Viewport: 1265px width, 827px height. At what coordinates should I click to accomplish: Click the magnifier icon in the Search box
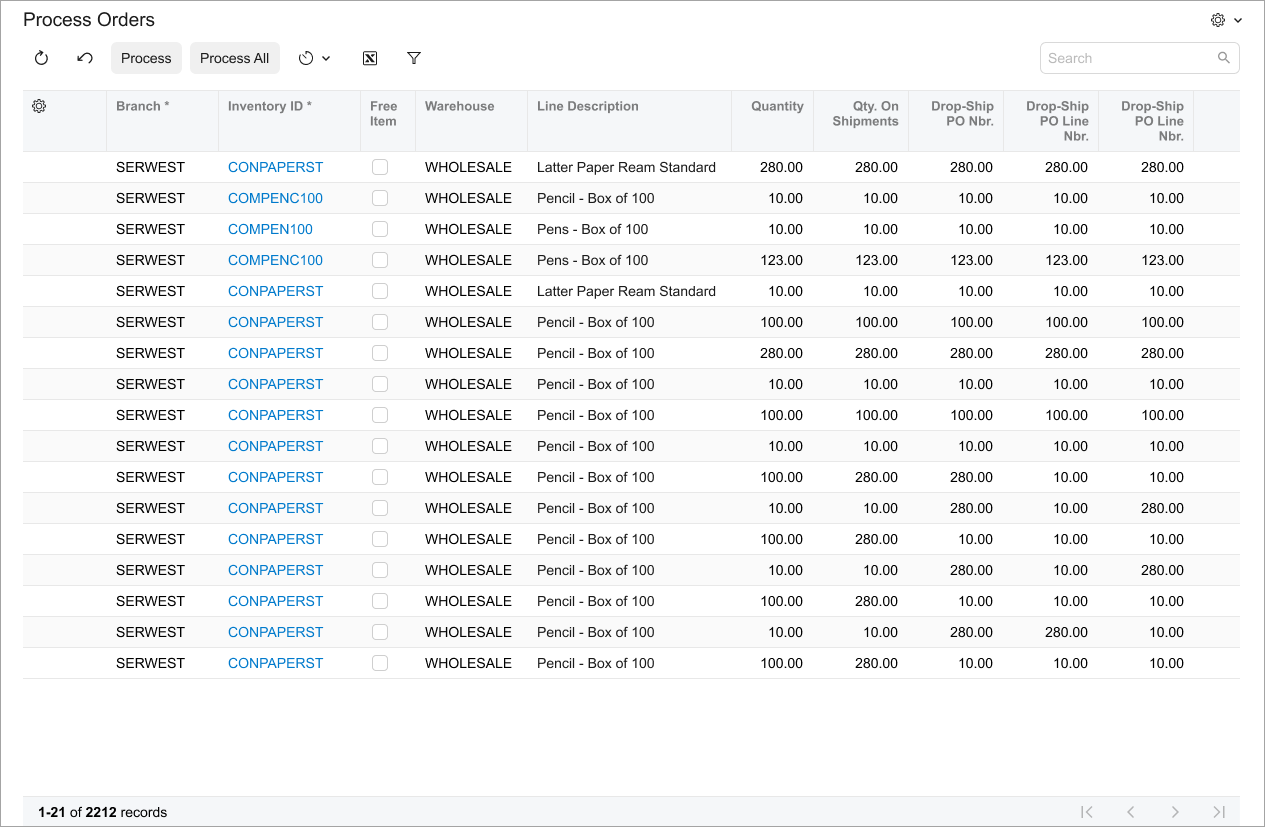(1223, 58)
